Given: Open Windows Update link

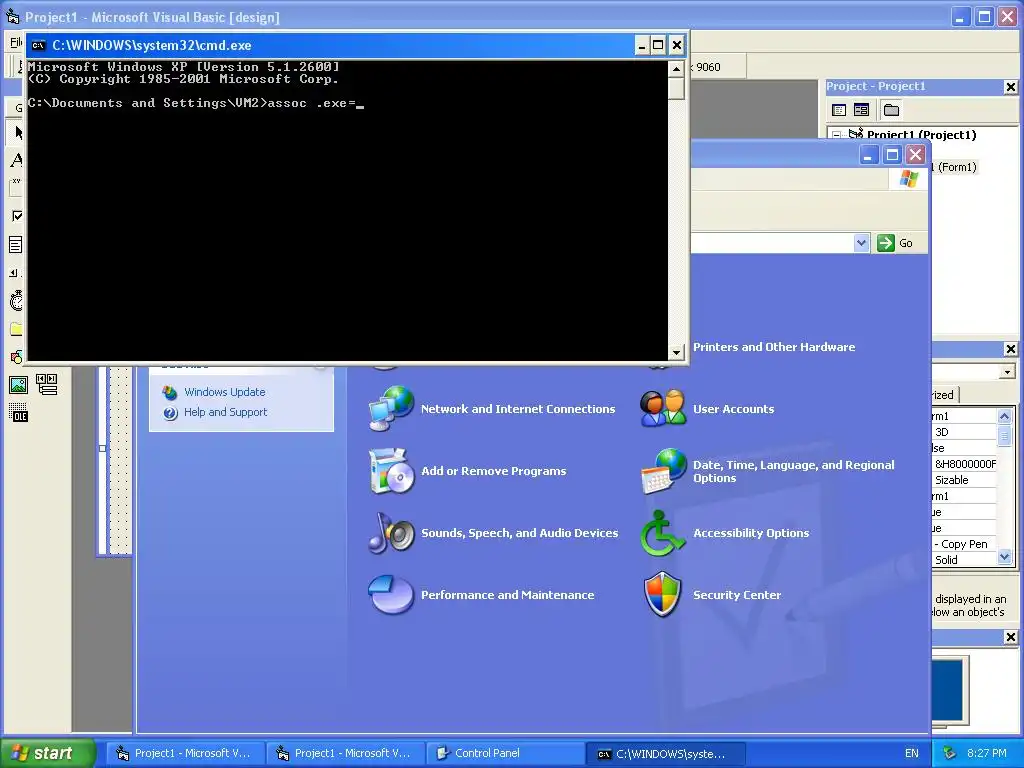Looking at the screenshot, I should pyautogui.click(x=225, y=392).
